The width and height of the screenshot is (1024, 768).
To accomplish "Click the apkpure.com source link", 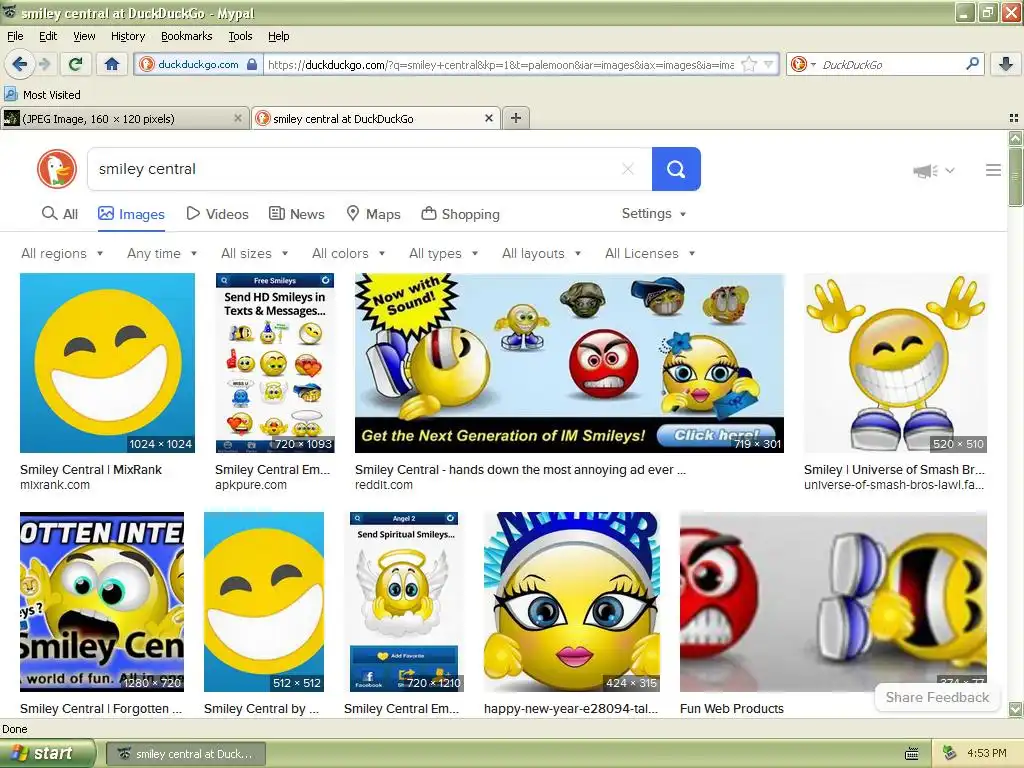I will [251, 485].
